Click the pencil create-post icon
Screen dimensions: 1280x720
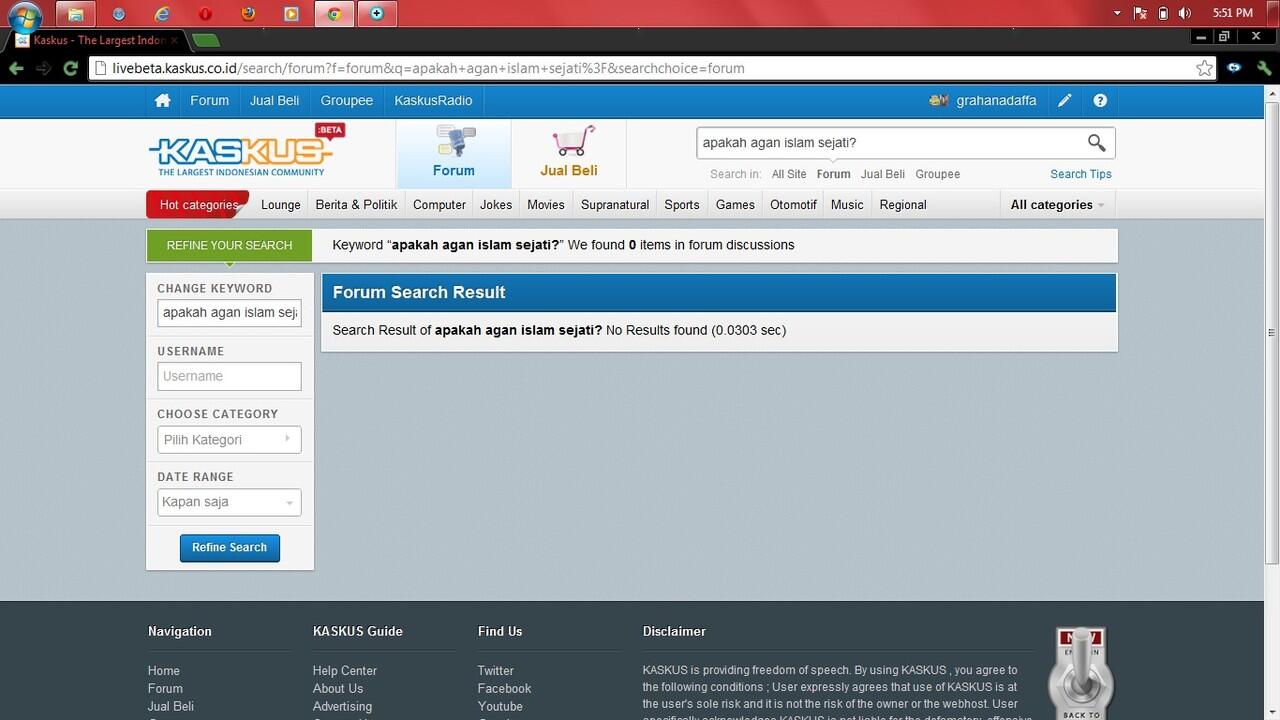[1065, 100]
